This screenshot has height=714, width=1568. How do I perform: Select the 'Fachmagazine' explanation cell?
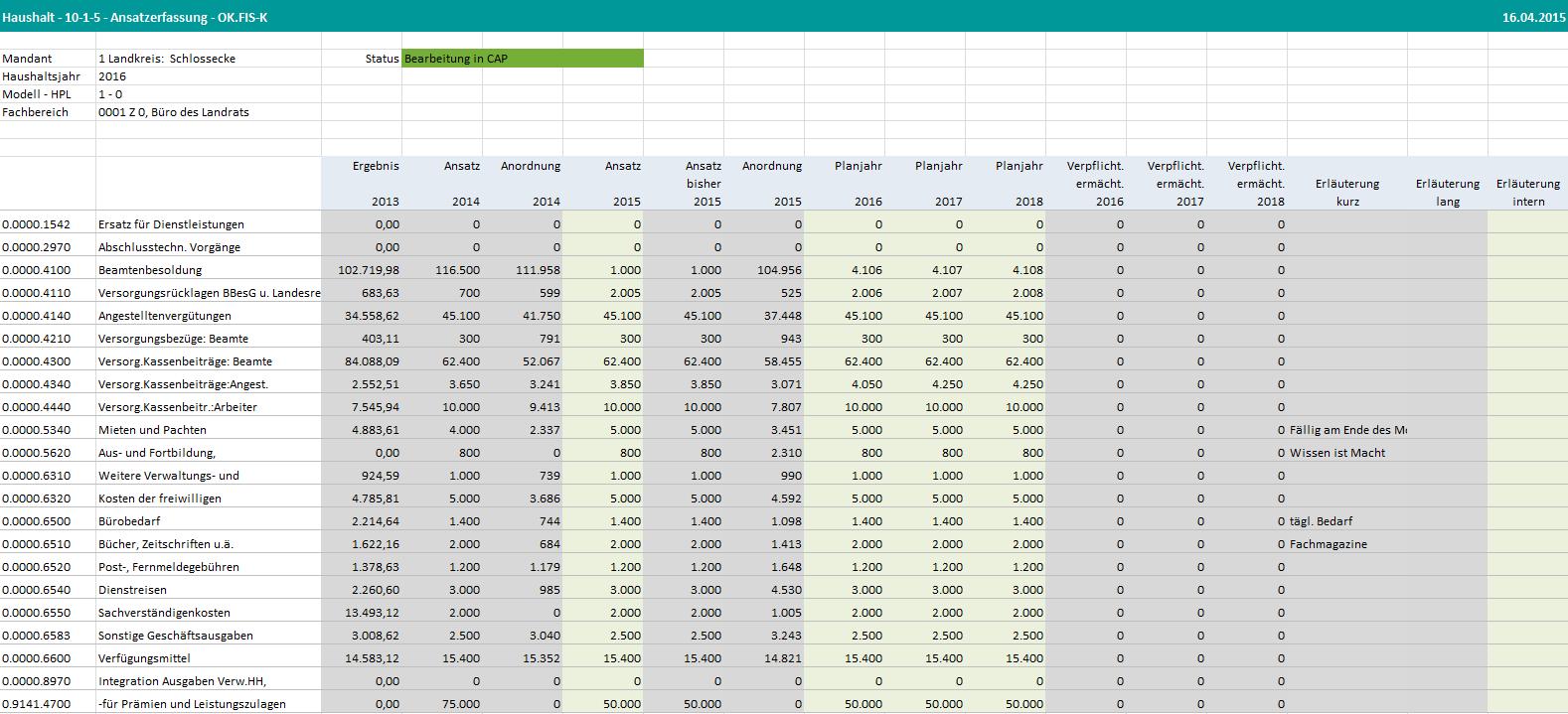tap(1329, 544)
